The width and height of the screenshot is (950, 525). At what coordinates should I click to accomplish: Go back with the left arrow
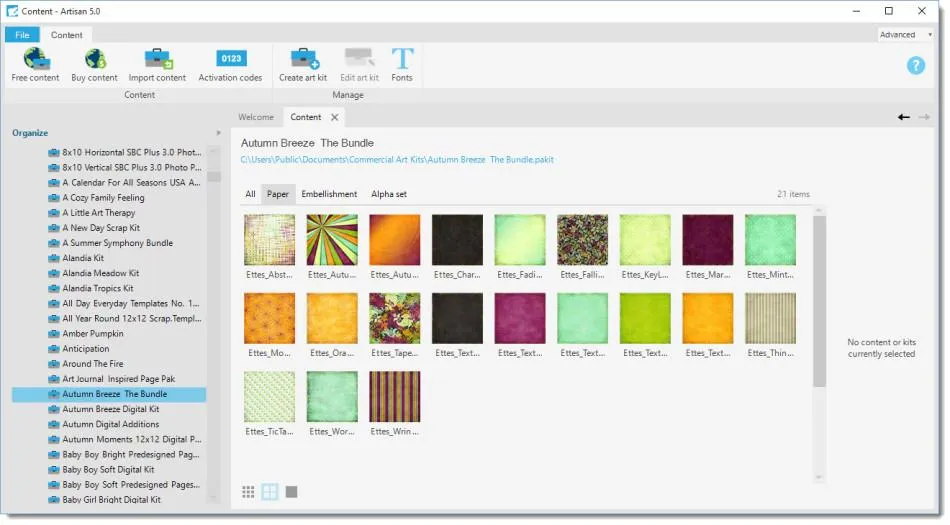point(903,117)
